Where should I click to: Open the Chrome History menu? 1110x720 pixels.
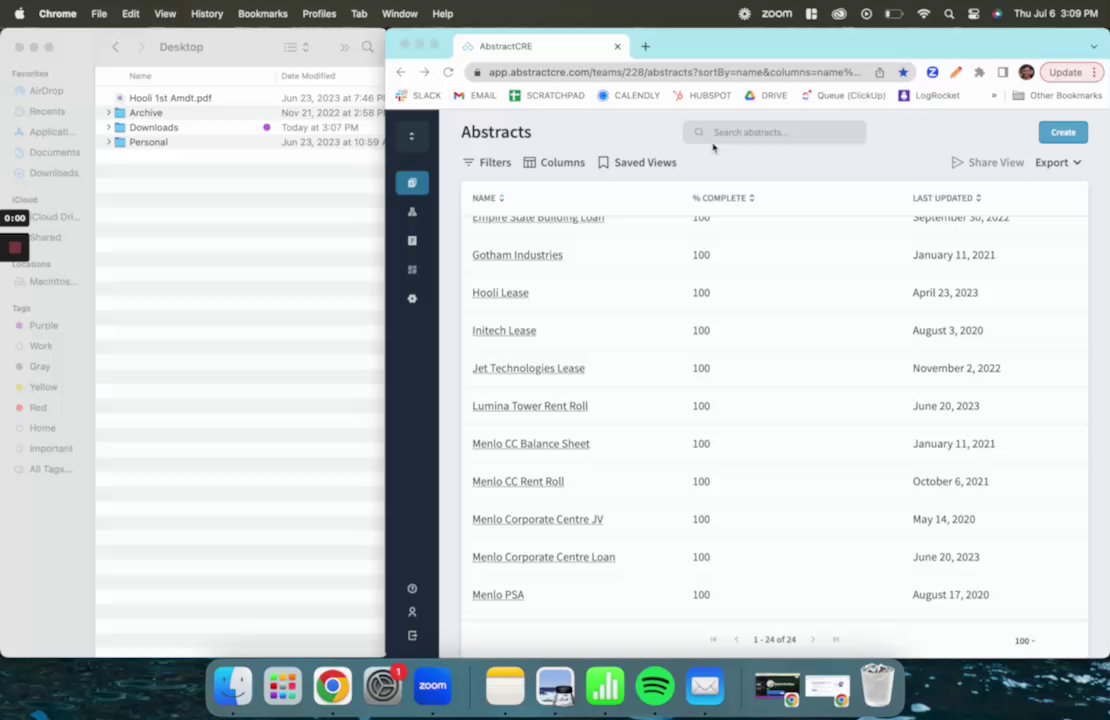207,13
